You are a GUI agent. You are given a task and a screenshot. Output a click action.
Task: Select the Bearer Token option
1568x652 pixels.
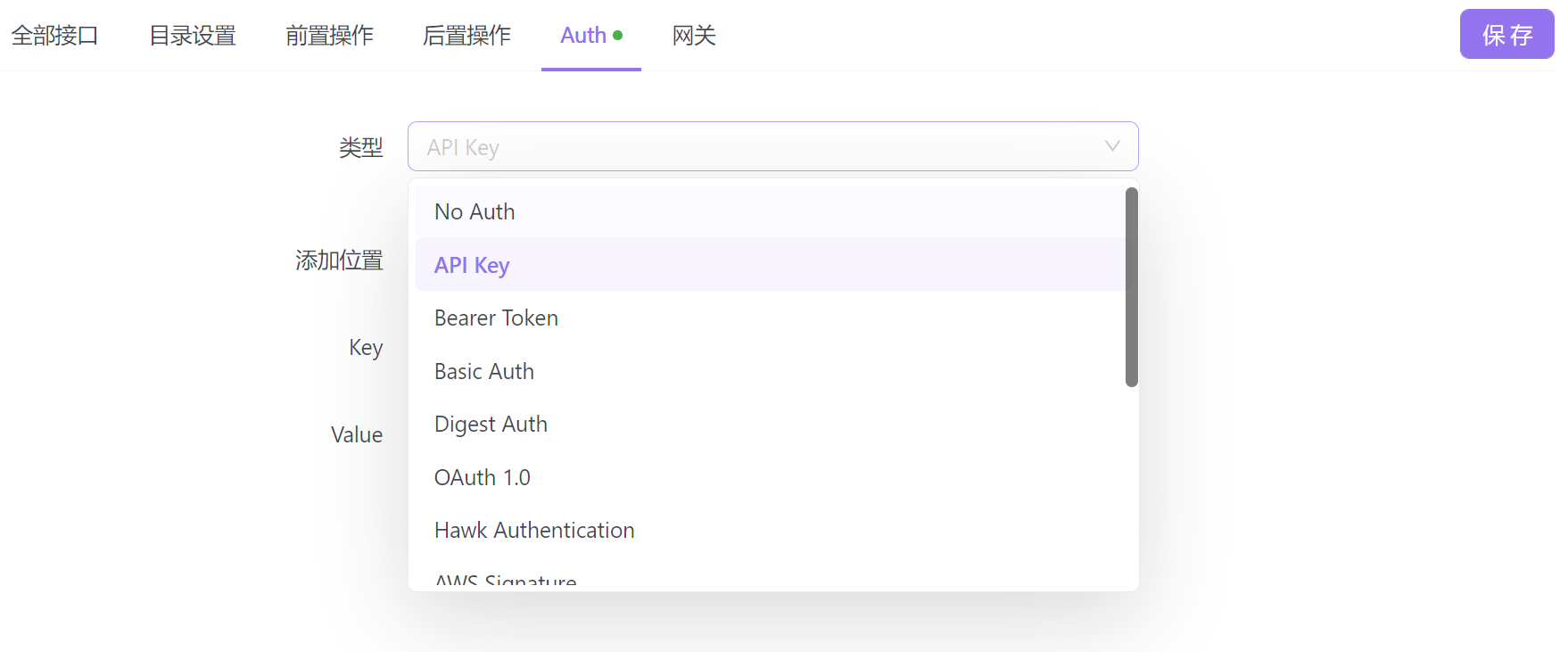496,318
